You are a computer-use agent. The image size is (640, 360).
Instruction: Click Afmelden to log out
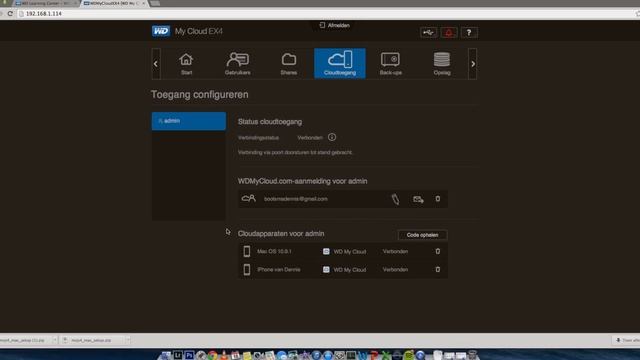pos(335,25)
